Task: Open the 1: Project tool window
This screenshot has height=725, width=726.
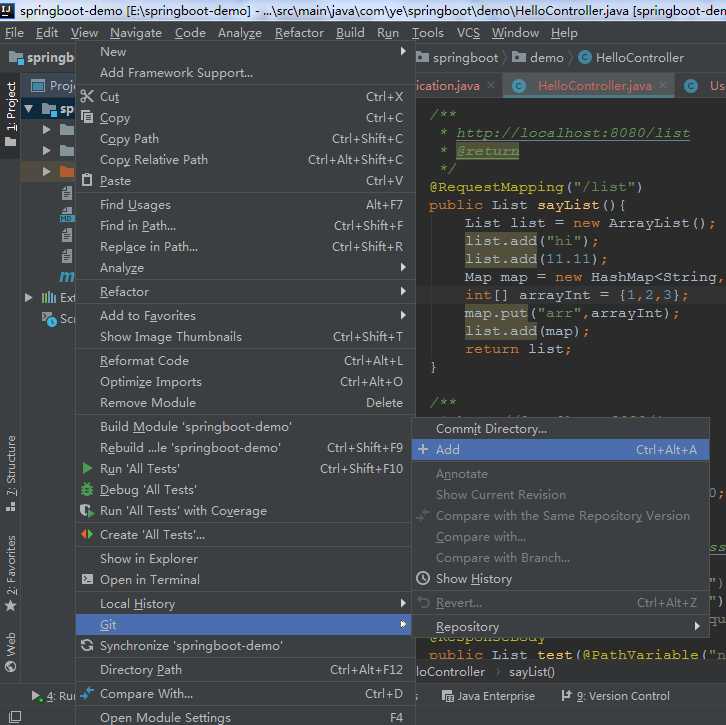Action: pyautogui.click(x=10, y=114)
